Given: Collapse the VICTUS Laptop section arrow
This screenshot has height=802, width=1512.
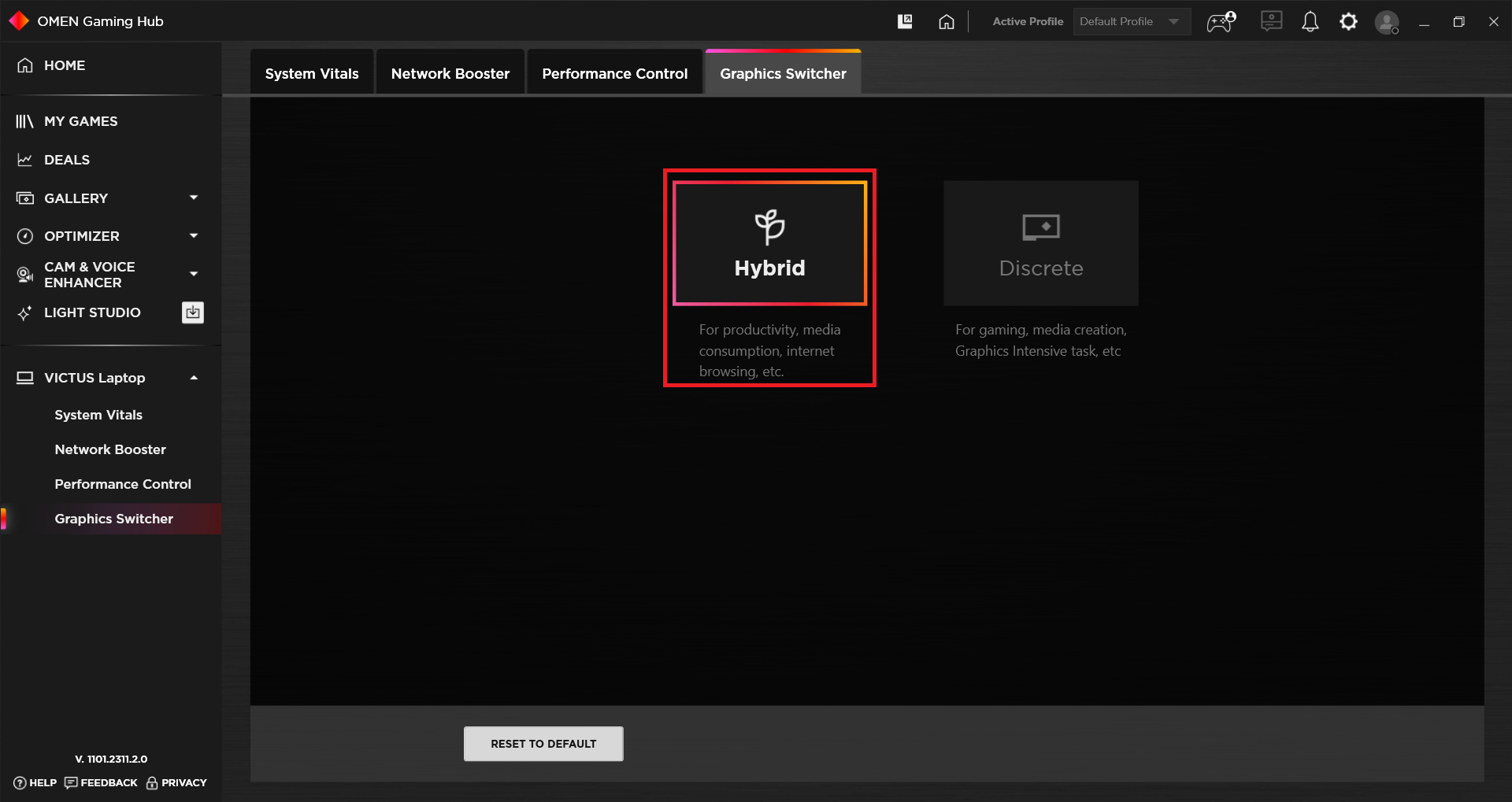Looking at the screenshot, I should 194,378.
